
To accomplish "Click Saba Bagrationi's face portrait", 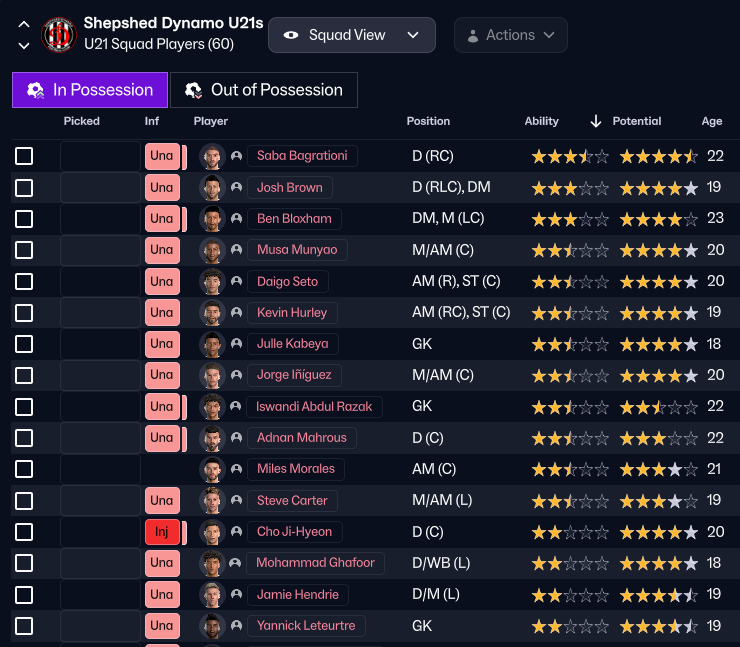I will tap(212, 156).
